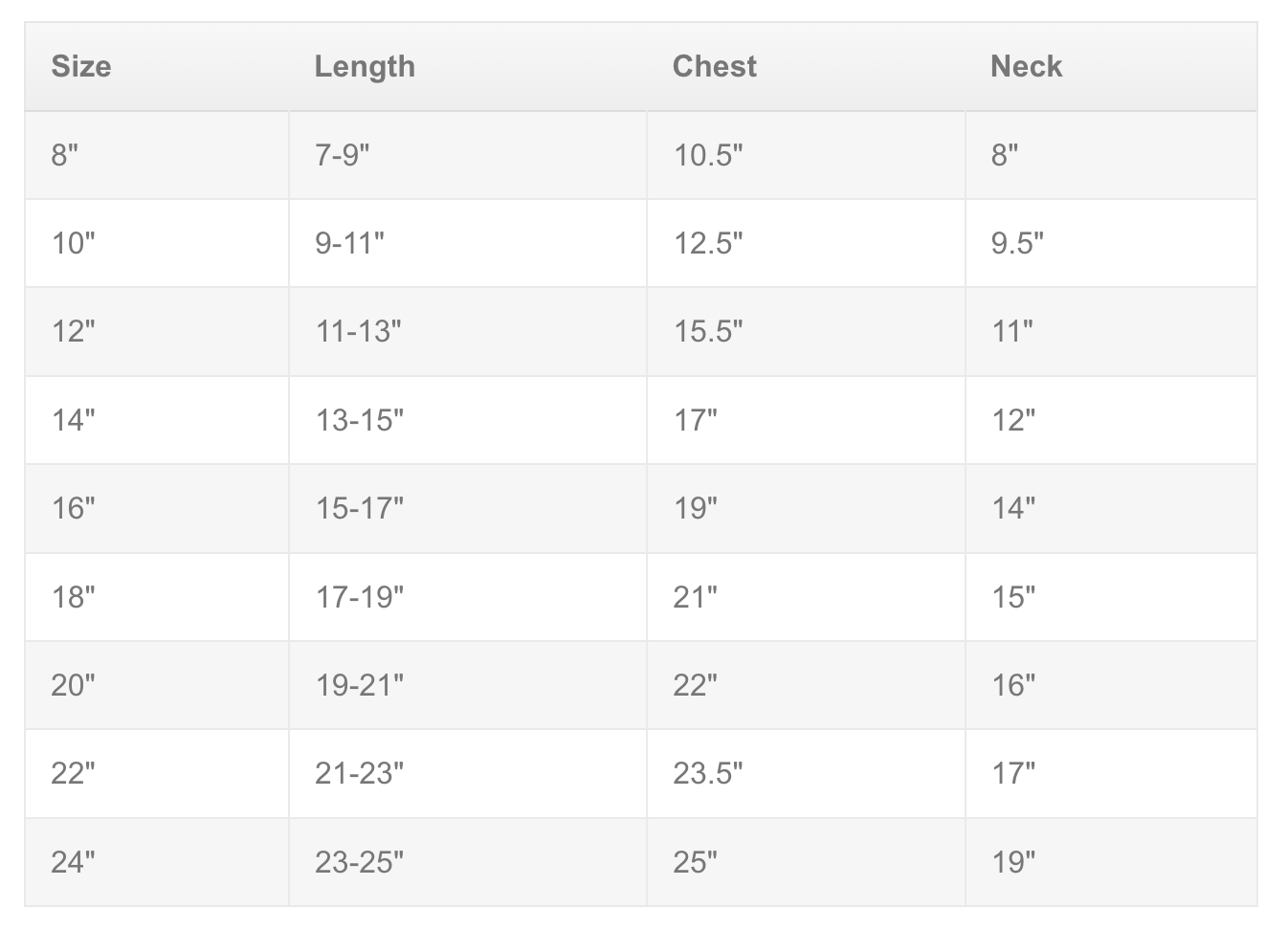Screen dimensions: 1288x930
Task: Click the 19" neck measurement
Action: pos(1013,862)
